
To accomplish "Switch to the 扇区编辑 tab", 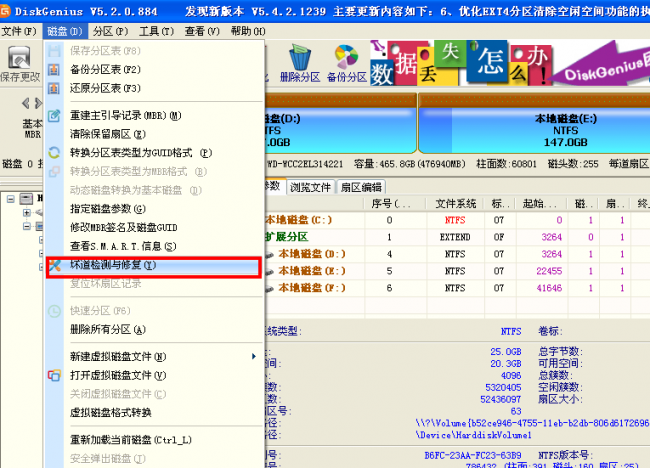I will coord(361,187).
